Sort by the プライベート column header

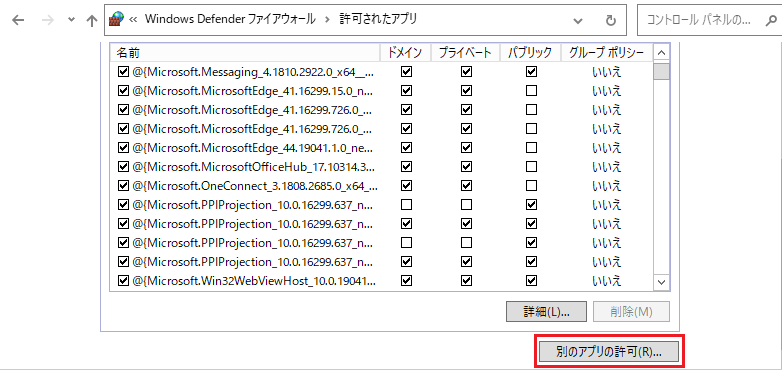point(465,52)
